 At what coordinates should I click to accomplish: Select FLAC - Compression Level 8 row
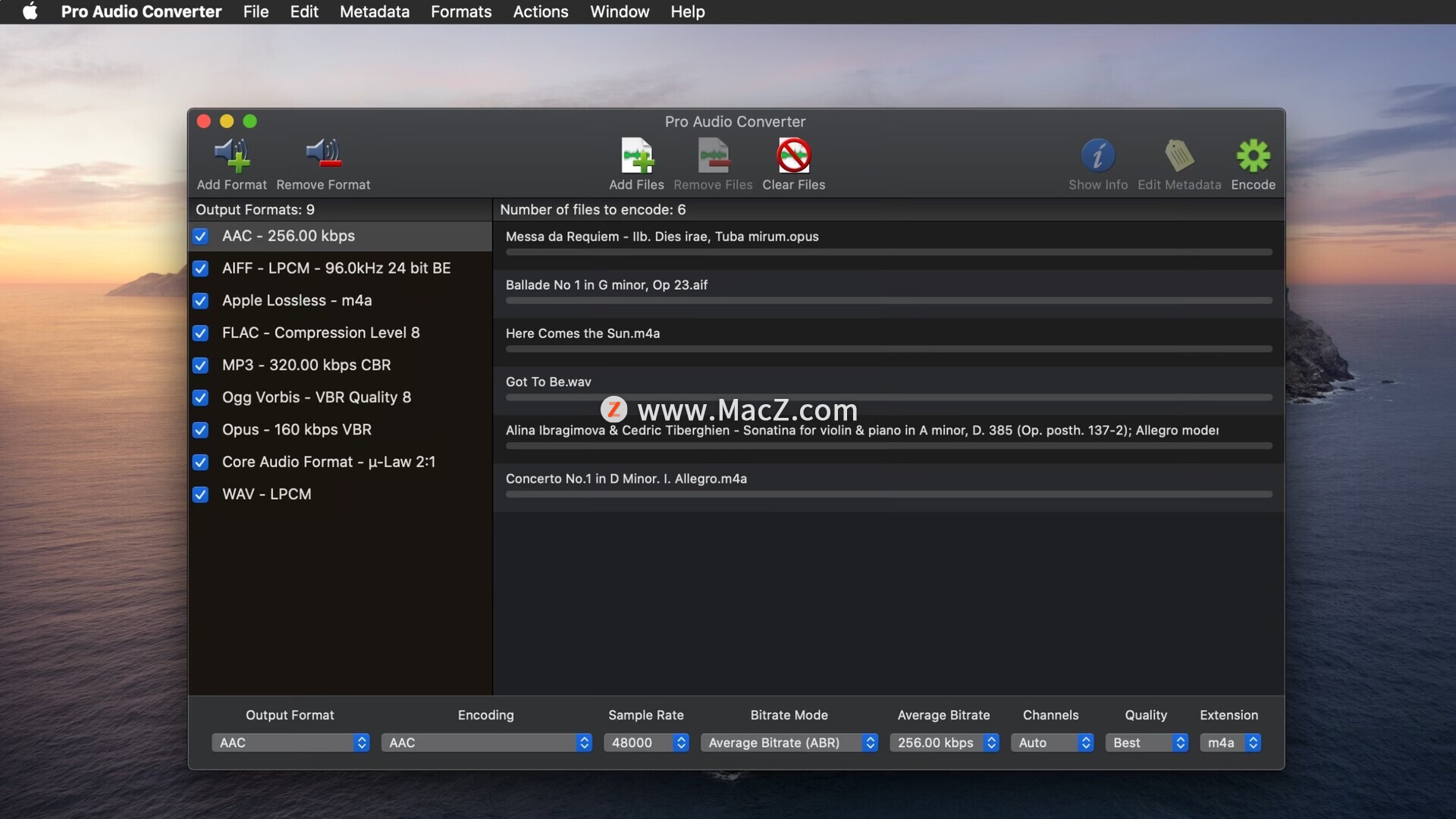point(340,333)
